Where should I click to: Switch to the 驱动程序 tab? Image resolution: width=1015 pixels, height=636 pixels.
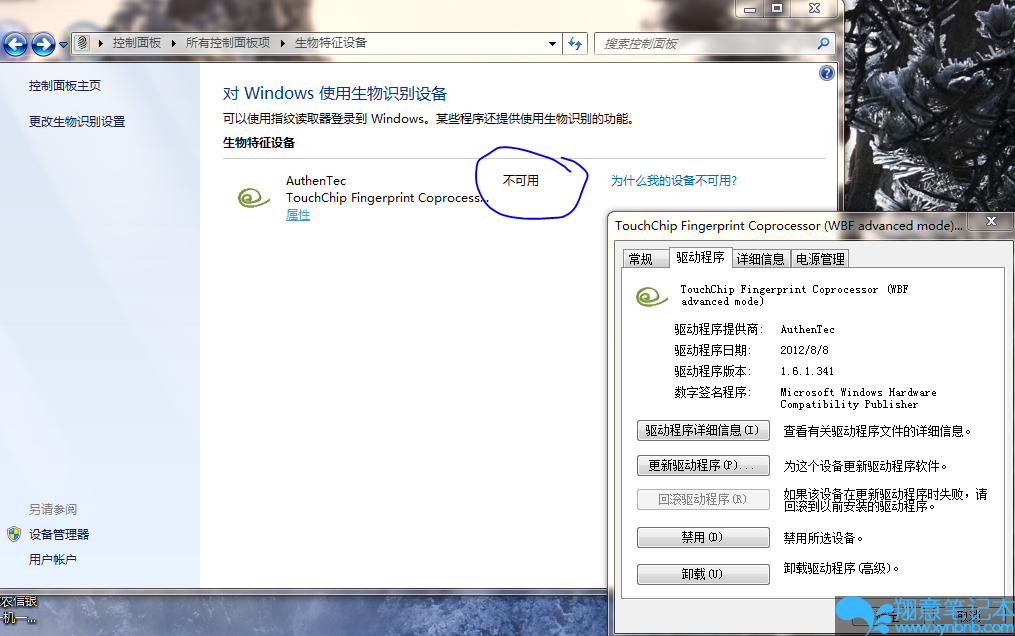click(x=700, y=258)
